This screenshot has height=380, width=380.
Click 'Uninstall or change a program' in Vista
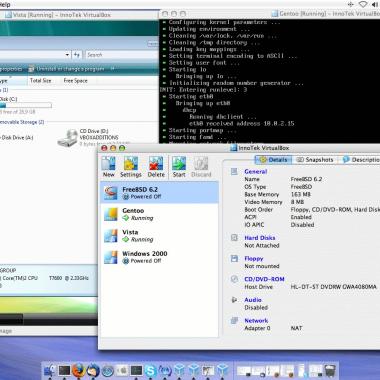(70, 69)
